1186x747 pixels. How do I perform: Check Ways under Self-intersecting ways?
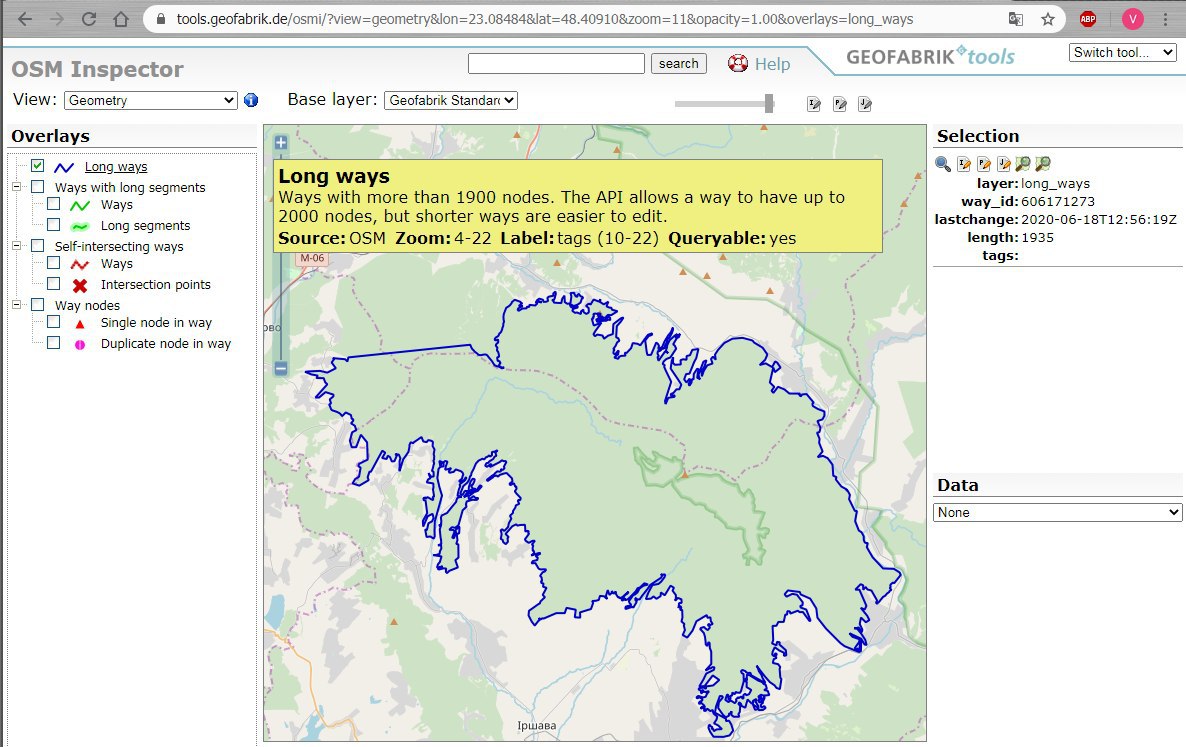(54, 262)
